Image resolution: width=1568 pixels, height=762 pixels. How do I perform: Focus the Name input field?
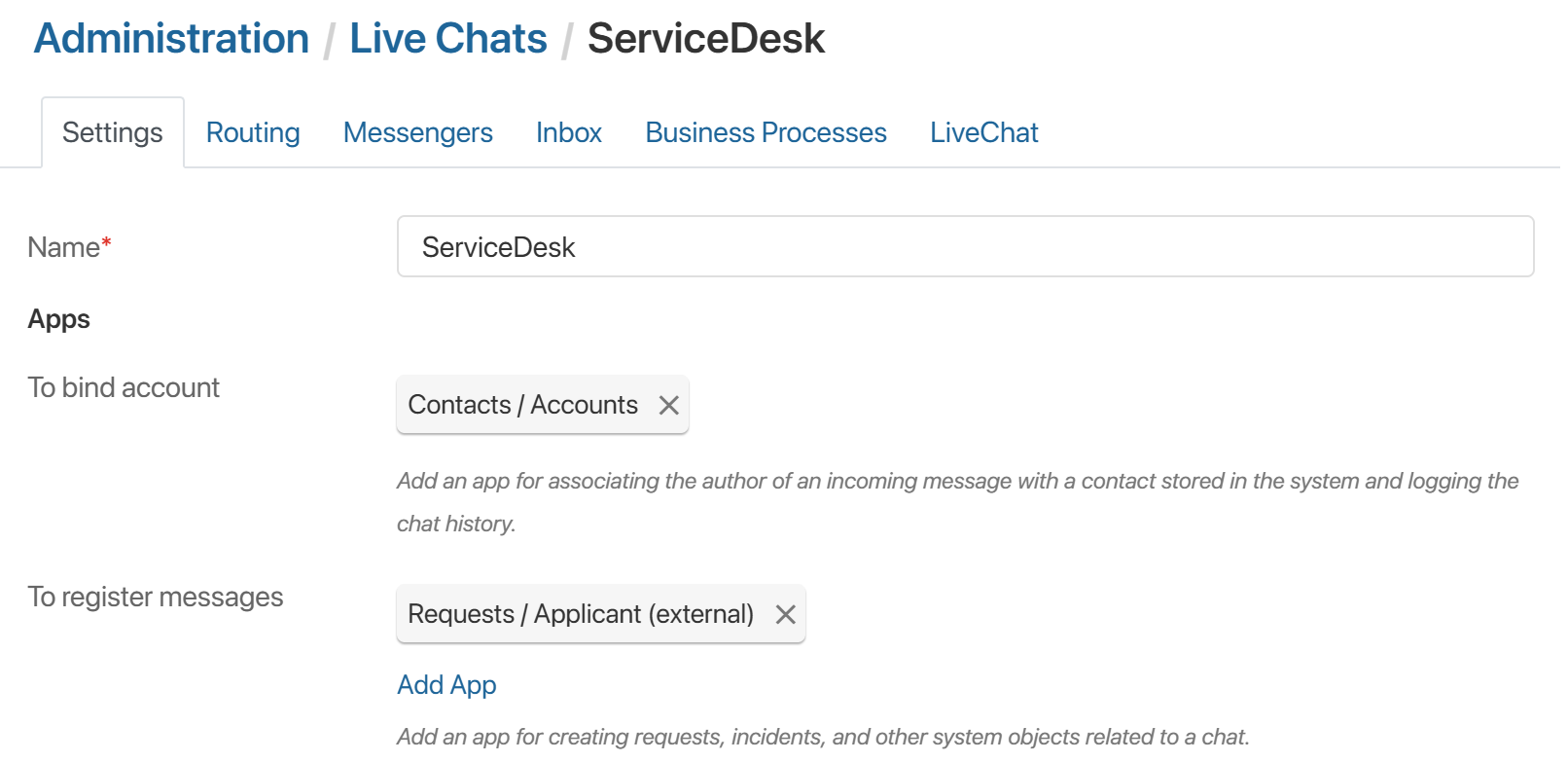(x=966, y=246)
